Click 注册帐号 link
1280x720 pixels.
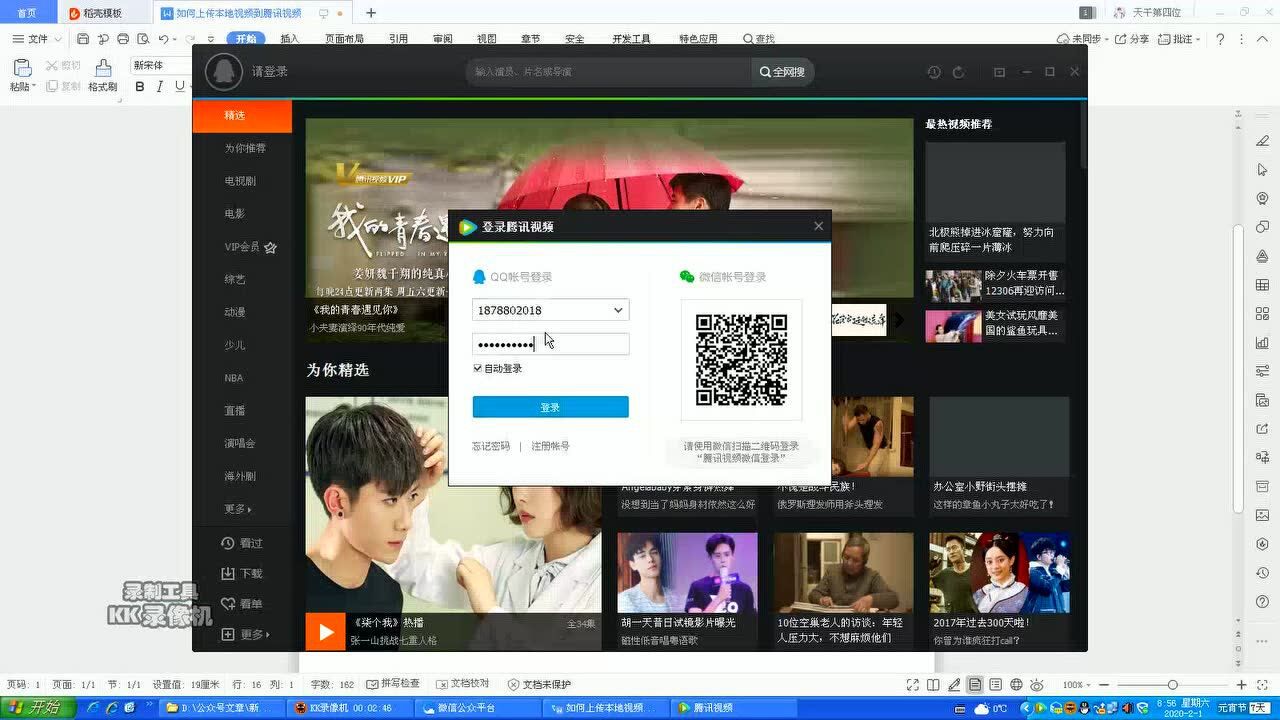pyautogui.click(x=550, y=446)
